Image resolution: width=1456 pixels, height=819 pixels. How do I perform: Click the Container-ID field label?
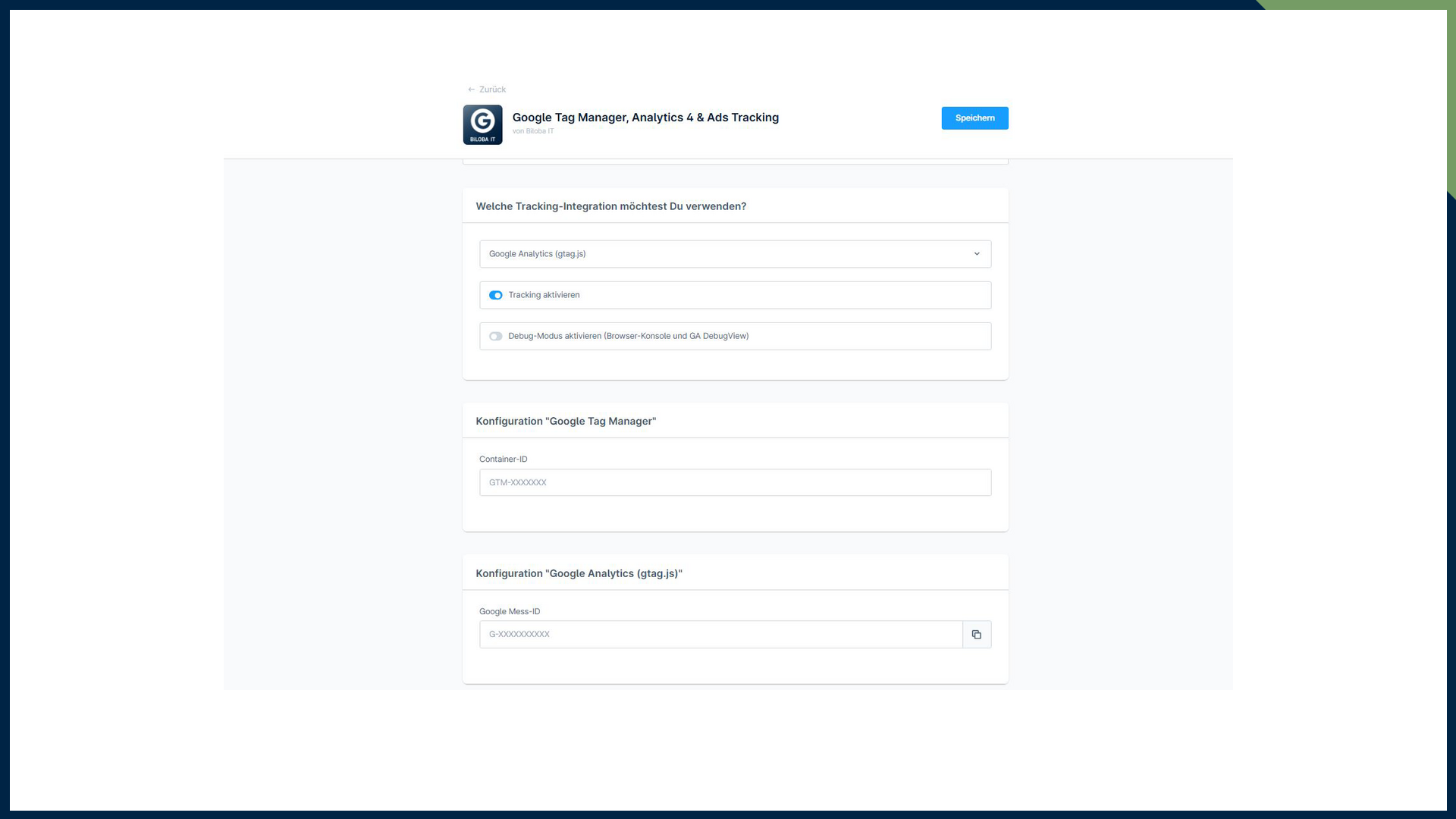[503, 460]
